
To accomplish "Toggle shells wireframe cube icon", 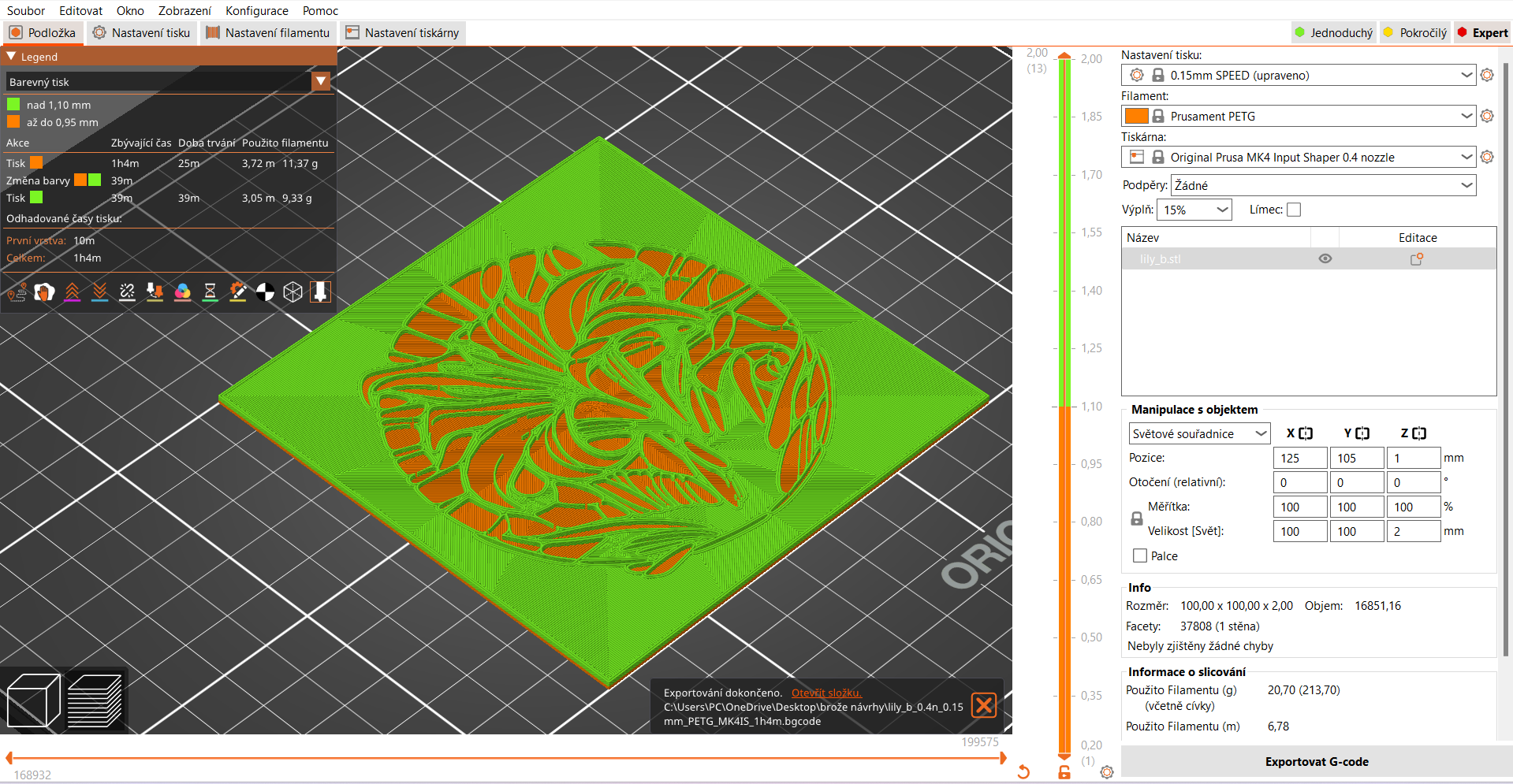I will coord(293,293).
